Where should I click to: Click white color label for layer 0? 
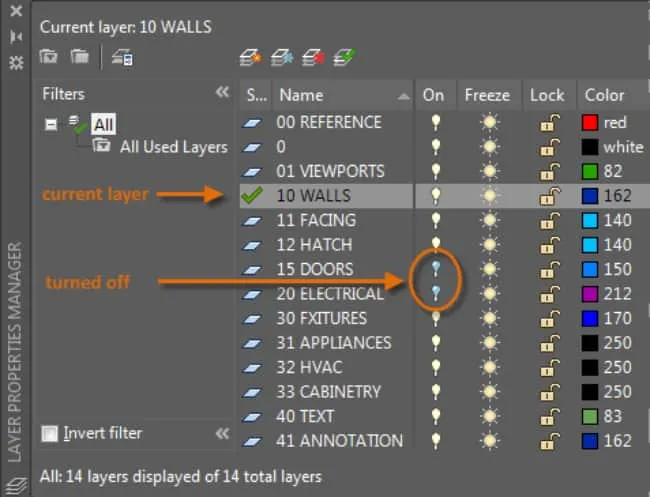(623, 147)
